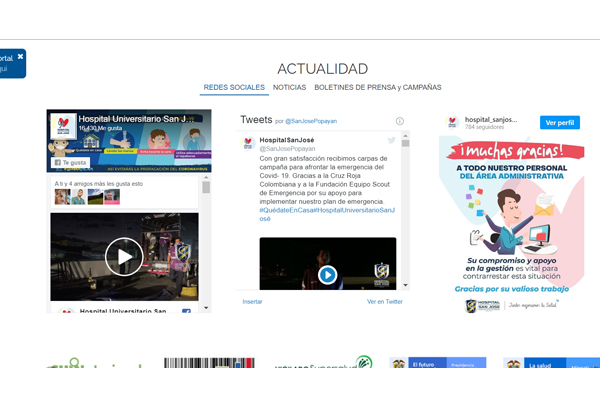Click the Twitter bird icon in tweet
The height and width of the screenshot is (400, 600).
(x=391, y=141)
